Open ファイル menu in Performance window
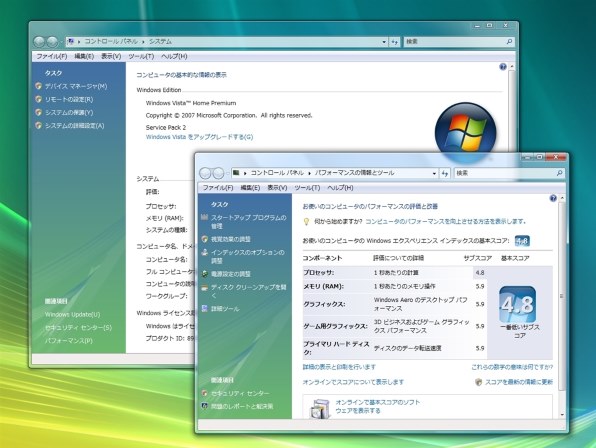Image resolution: width=596 pixels, height=448 pixels. pos(218,188)
